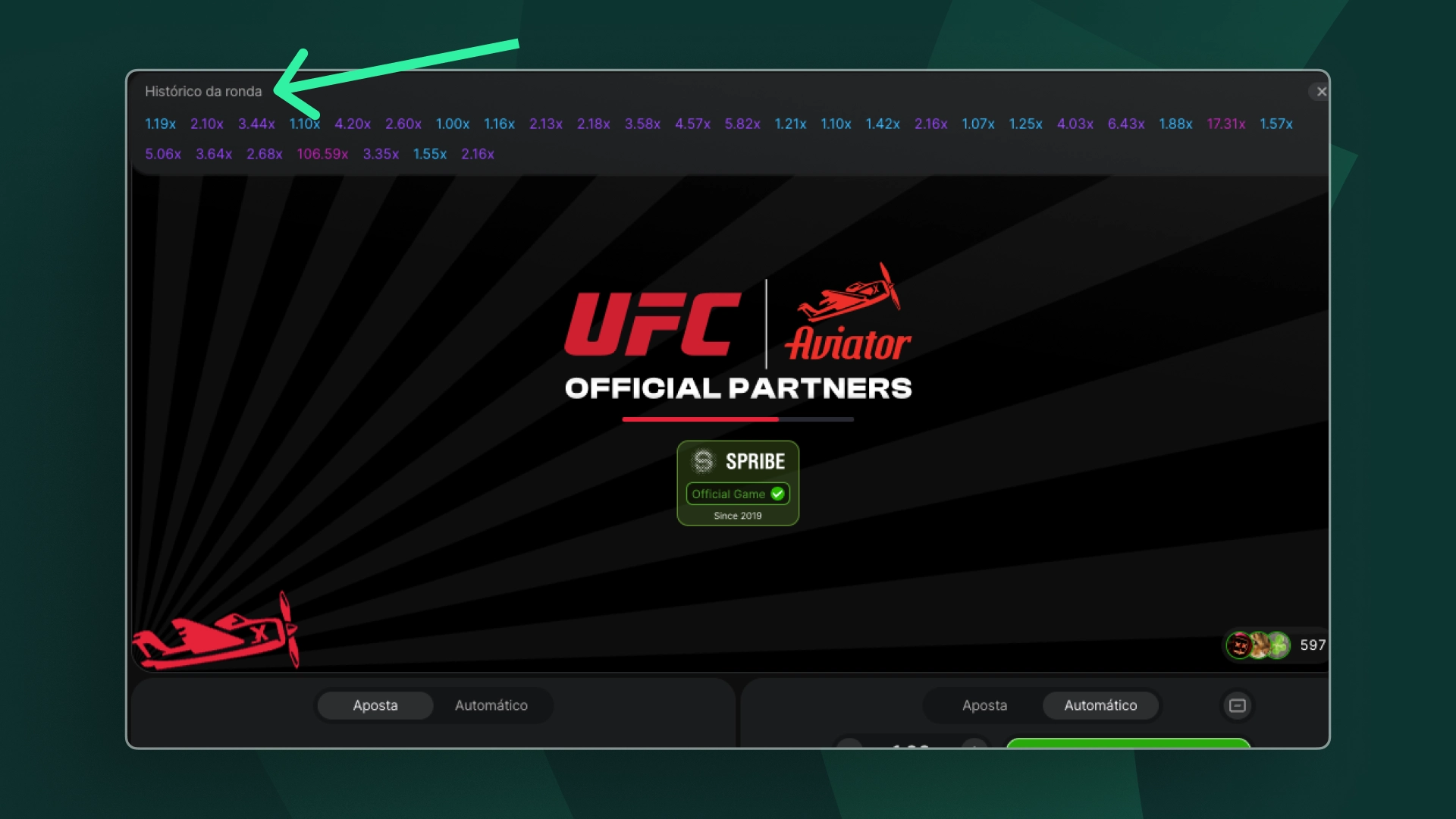Switch to Automático in left bet panel
The height and width of the screenshot is (819, 1456).
pos(491,705)
